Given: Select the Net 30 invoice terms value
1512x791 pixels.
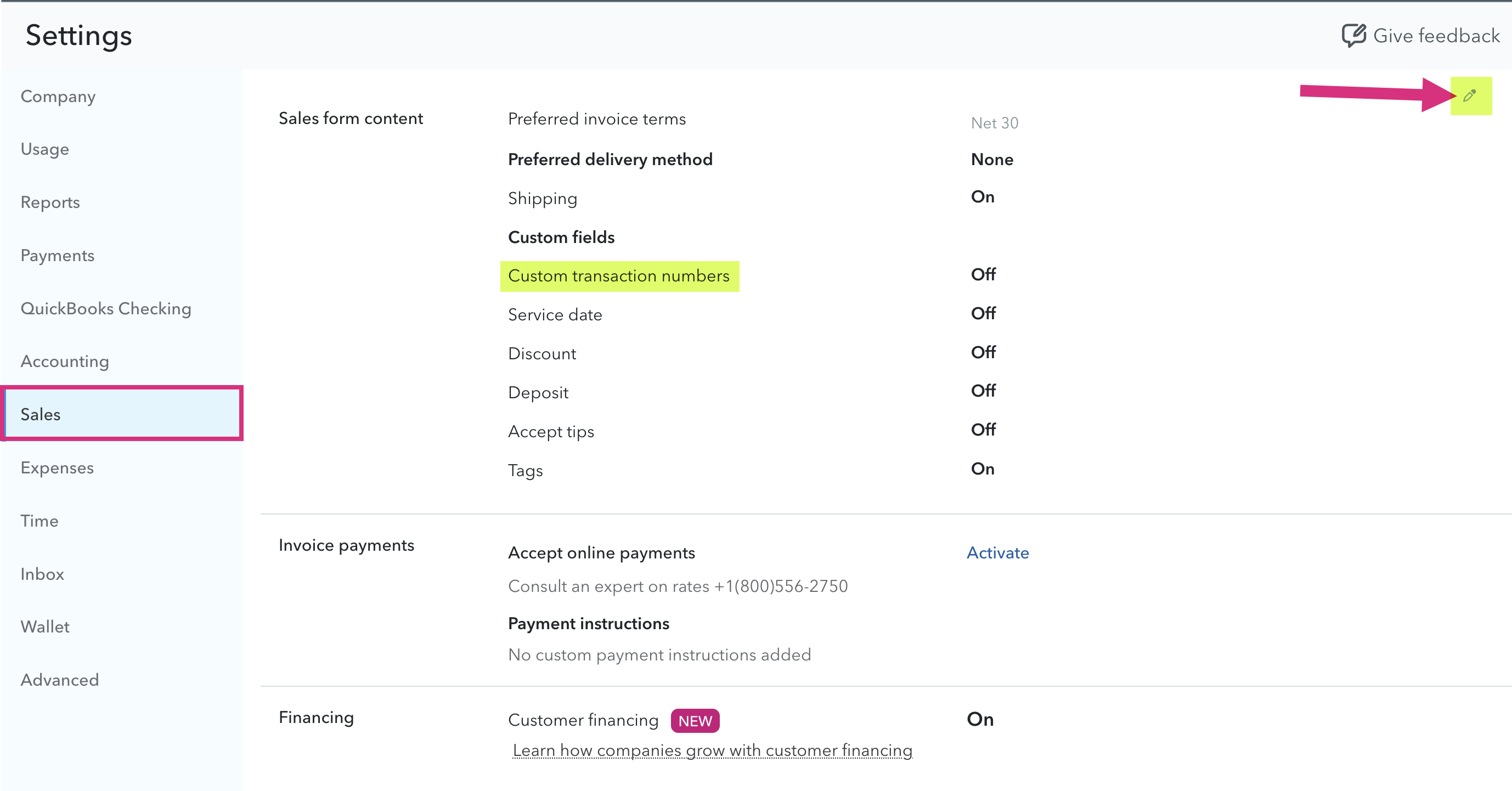Looking at the screenshot, I should pyautogui.click(x=994, y=123).
